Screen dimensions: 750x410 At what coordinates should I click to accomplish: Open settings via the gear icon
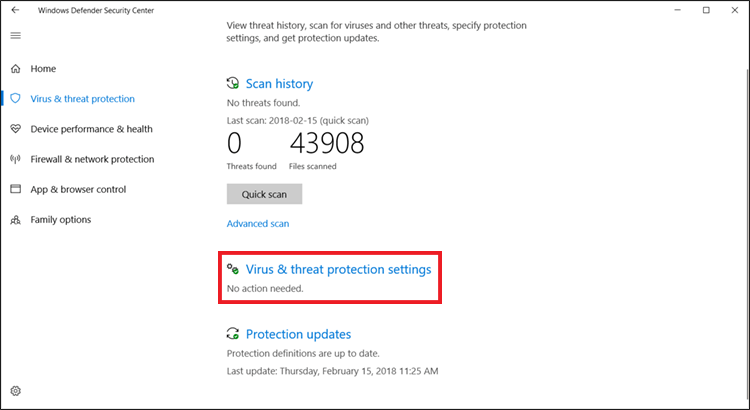15,391
